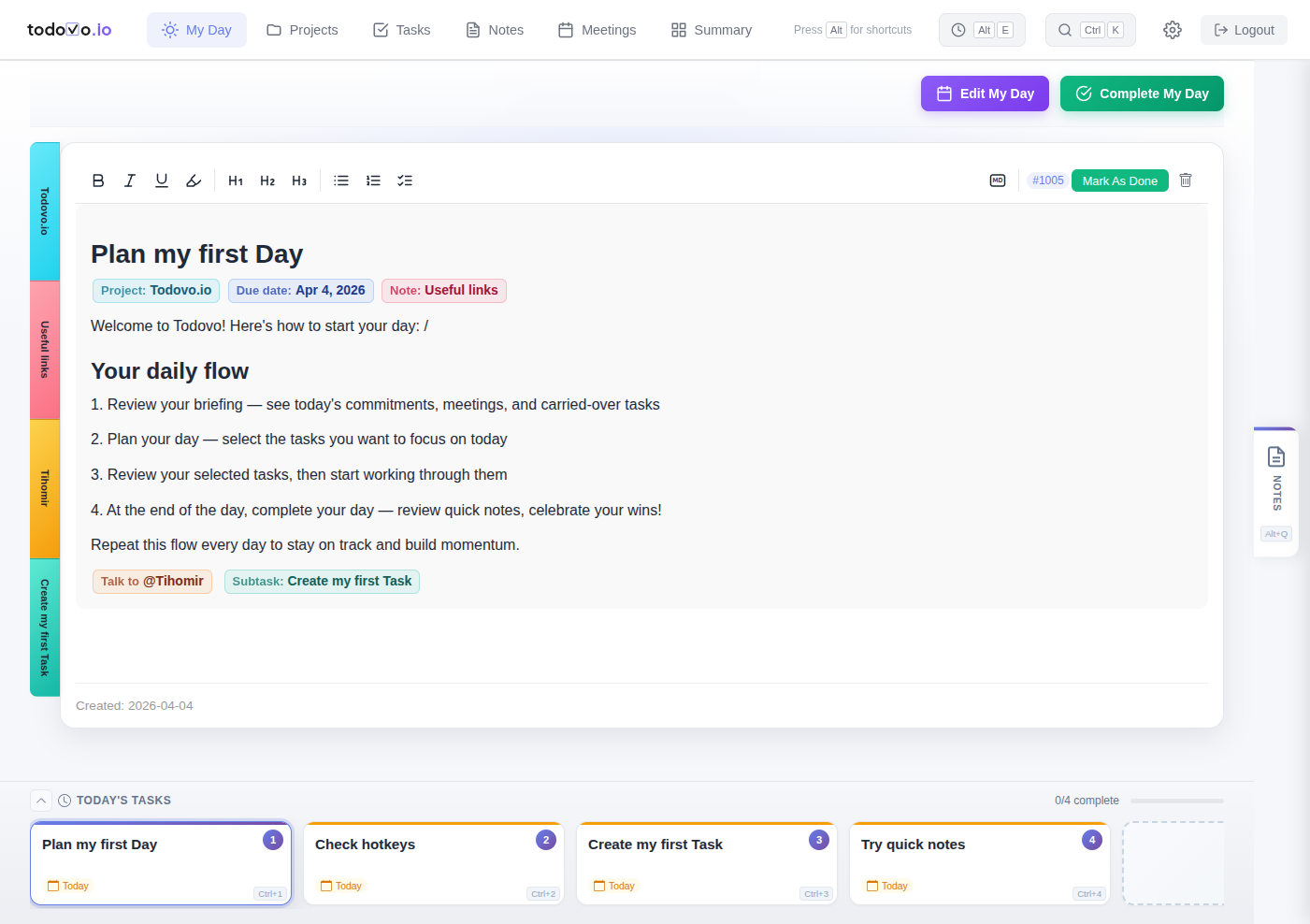
Task: Select the Check hotkeys task card
Action: [x=434, y=863]
